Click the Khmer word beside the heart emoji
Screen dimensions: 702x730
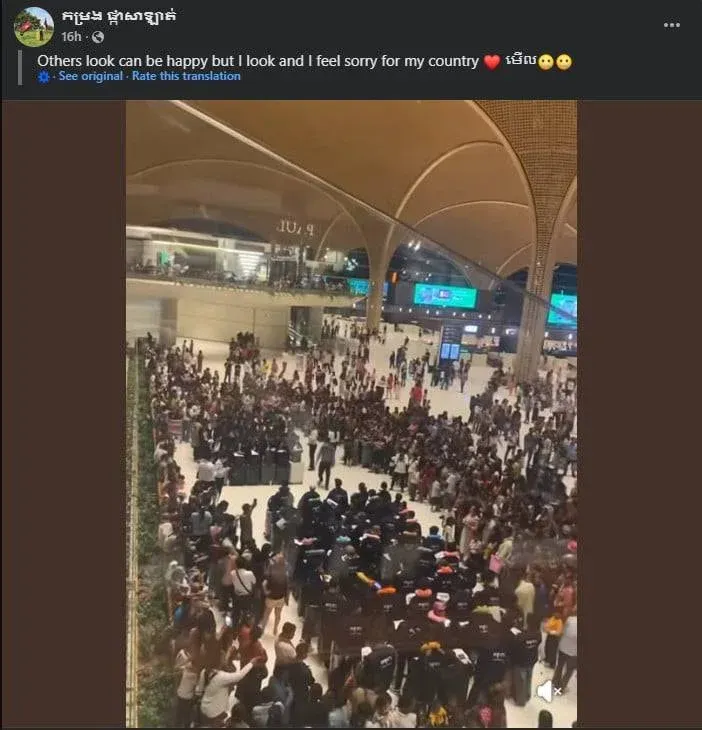pos(520,61)
